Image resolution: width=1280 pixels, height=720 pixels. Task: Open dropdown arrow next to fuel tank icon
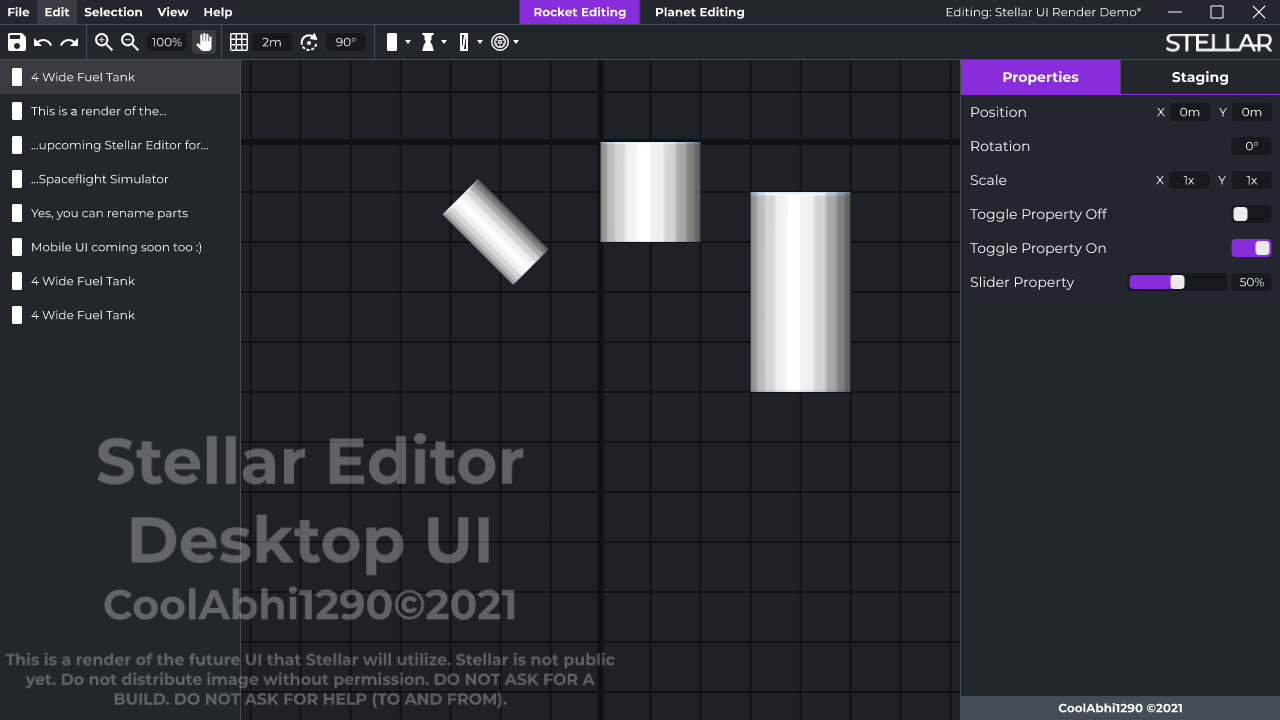pyautogui.click(x=408, y=42)
